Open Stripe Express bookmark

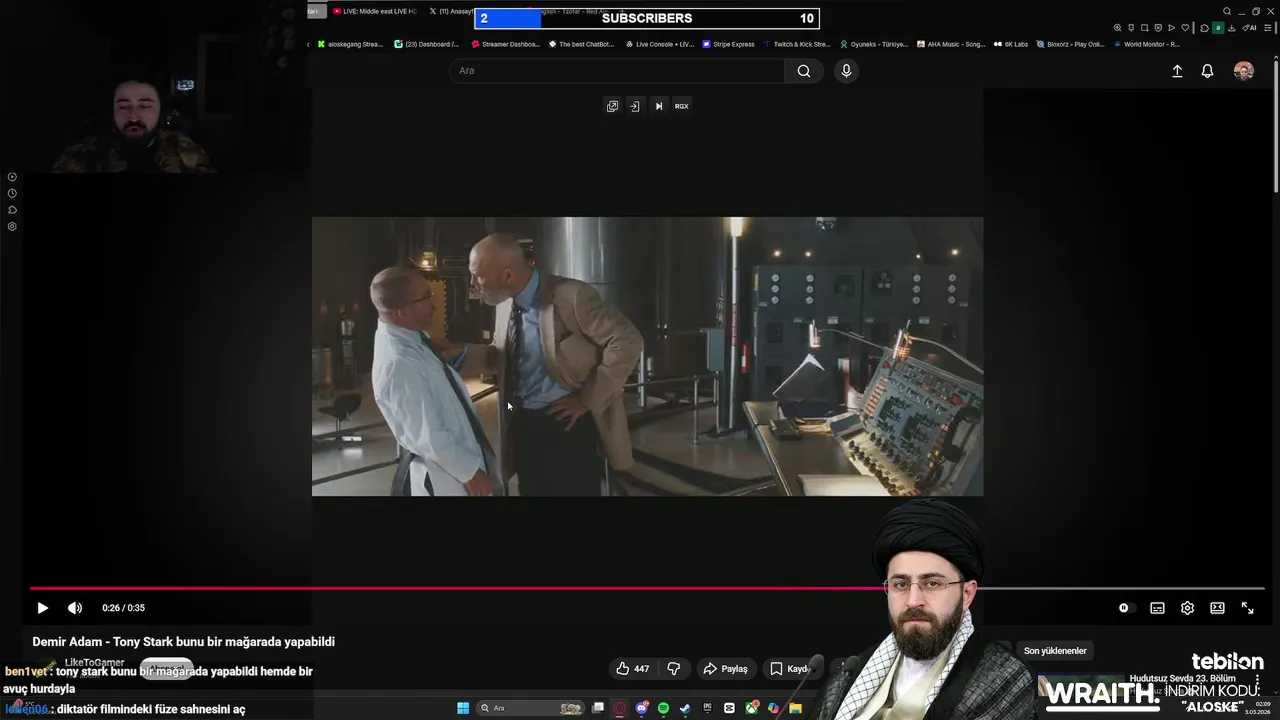[729, 44]
